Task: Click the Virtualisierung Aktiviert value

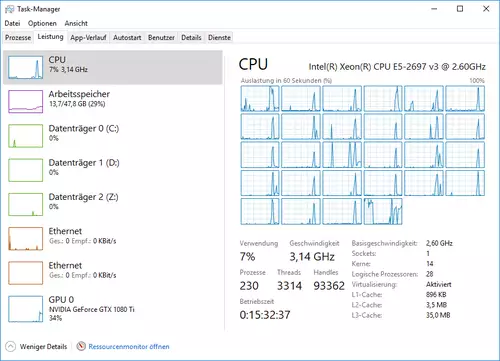Action: click(x=439, y=284)
